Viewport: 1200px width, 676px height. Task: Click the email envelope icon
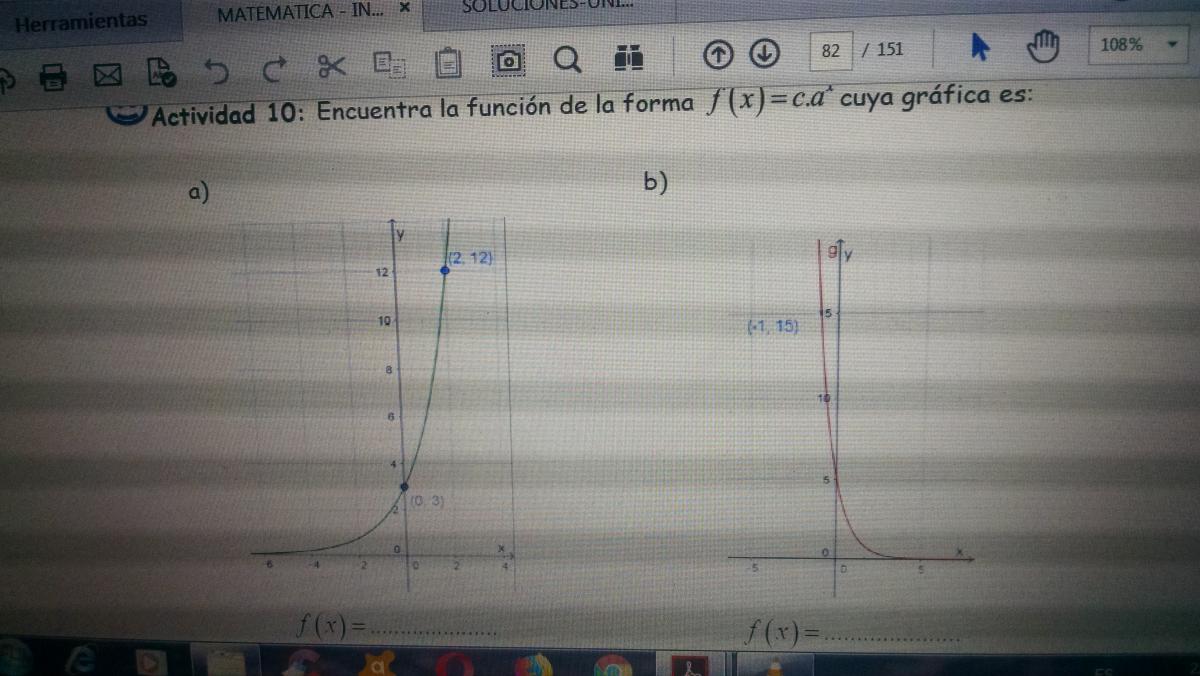coord(107,75)
